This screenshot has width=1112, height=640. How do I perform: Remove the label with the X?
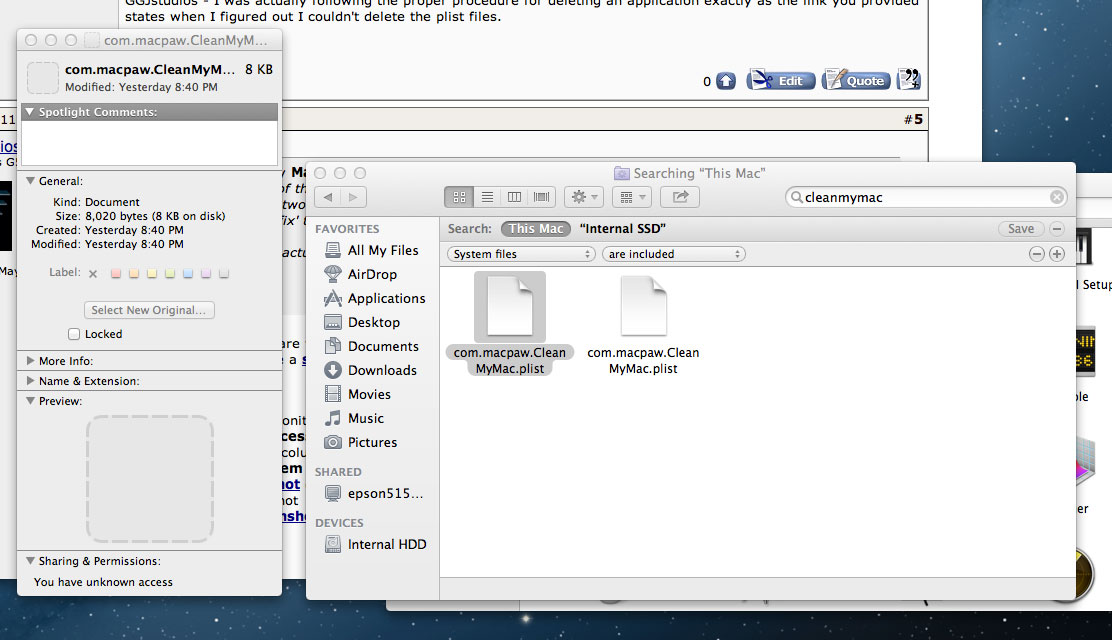pyautogui.click(x=93, y=273)
